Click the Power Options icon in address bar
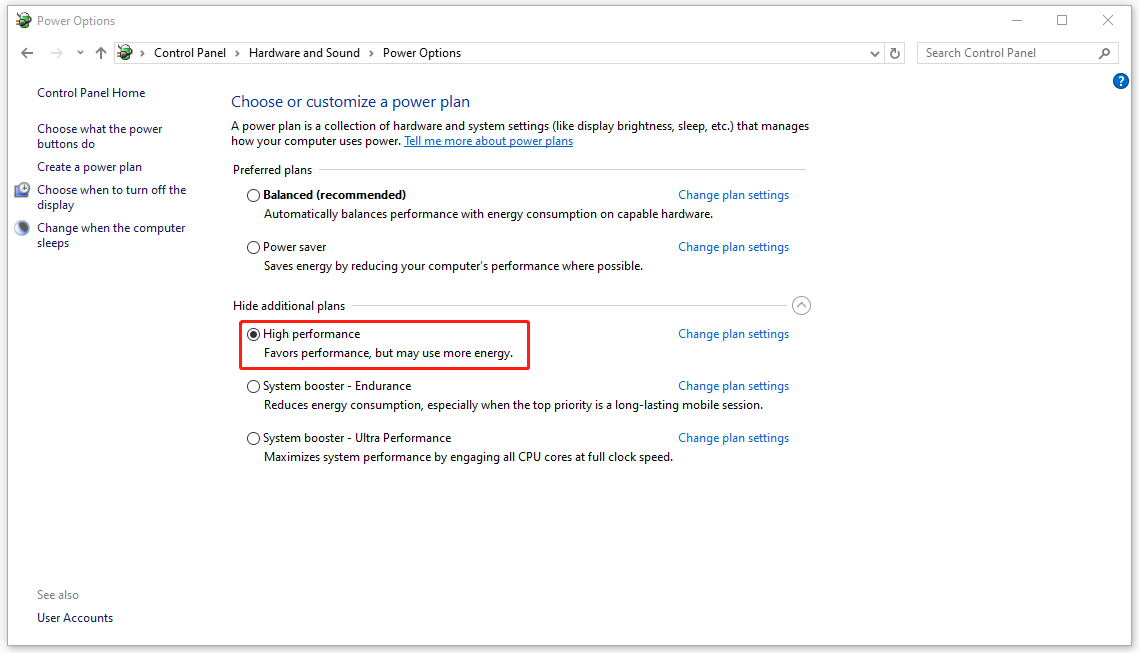This screenshot has height=653, width=1139. tap(125, 52)
